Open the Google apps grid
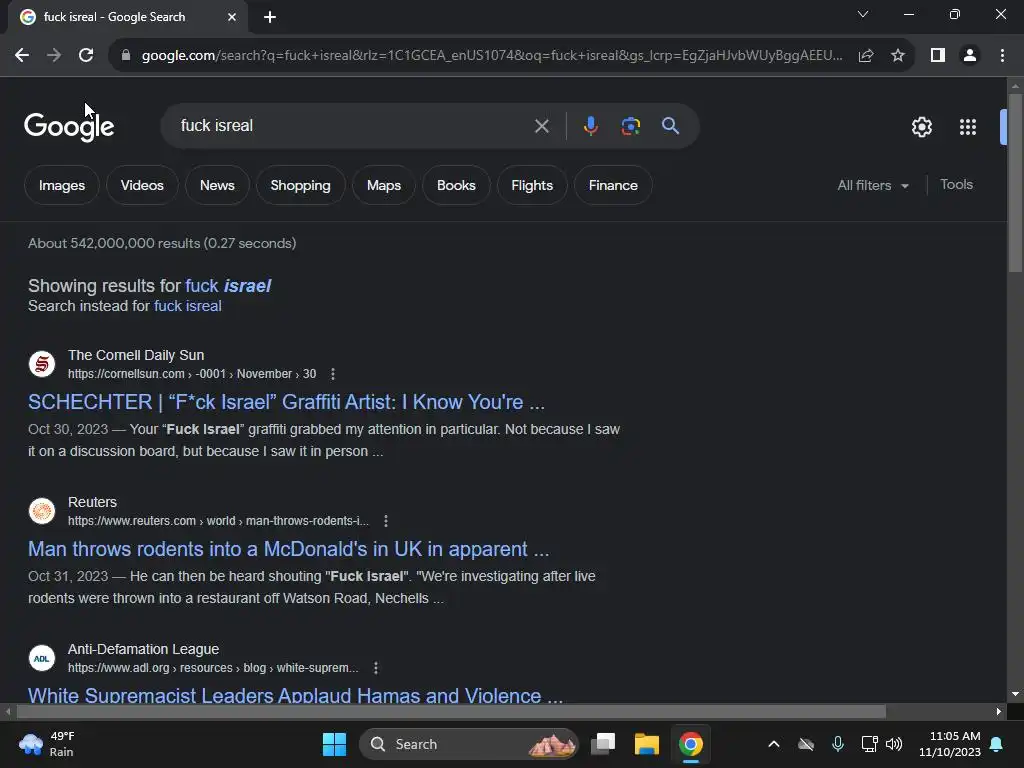The width and height of the screenshot is (1024, 768). coord(968,127)
